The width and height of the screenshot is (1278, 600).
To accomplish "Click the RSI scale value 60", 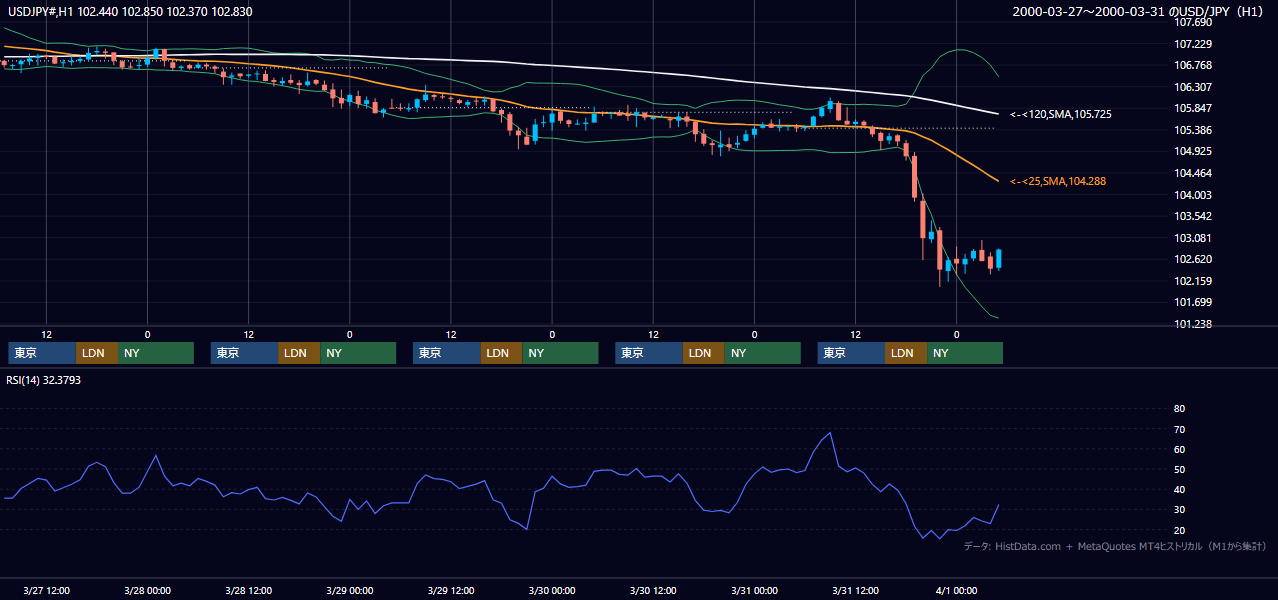I will pyautogui.click(x=1179, y=449).
